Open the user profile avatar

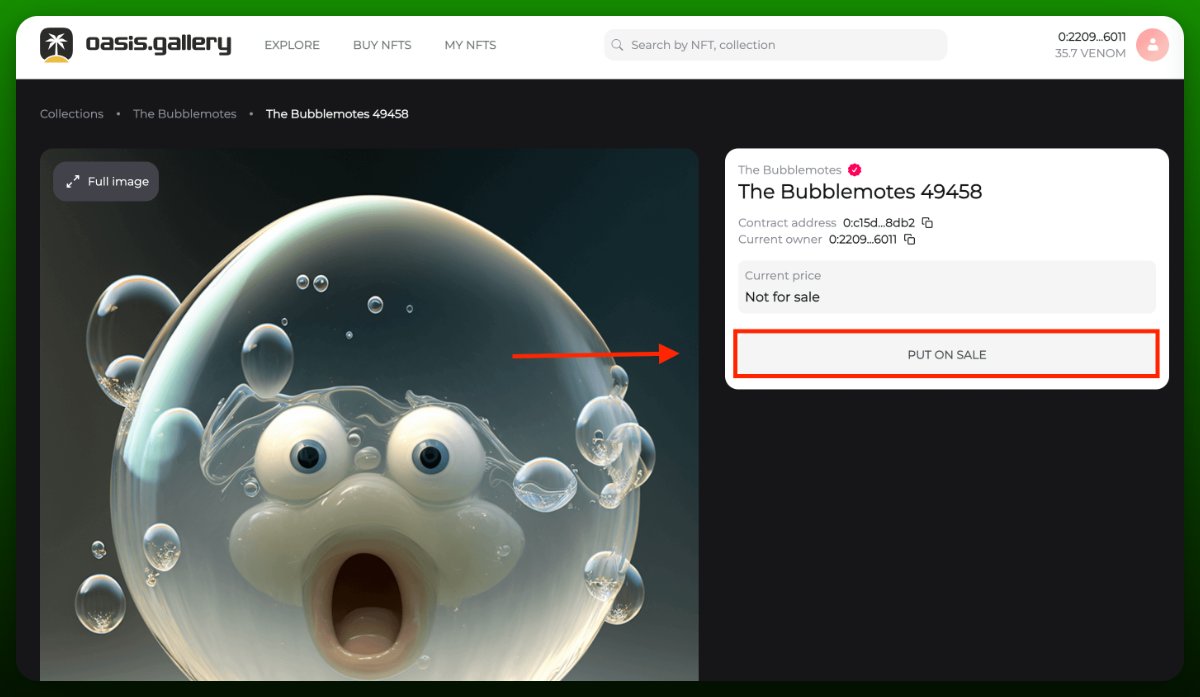click(1152, 45)
